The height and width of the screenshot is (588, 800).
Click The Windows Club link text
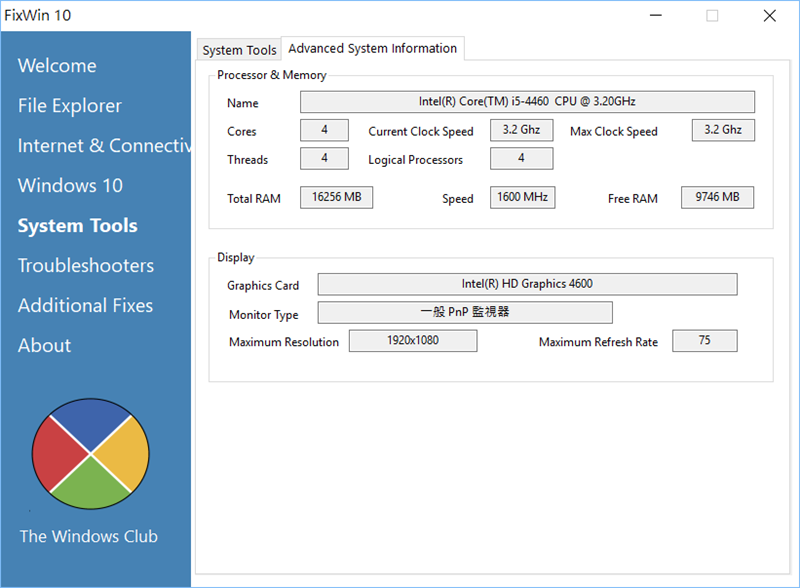(x=89, y=536)
